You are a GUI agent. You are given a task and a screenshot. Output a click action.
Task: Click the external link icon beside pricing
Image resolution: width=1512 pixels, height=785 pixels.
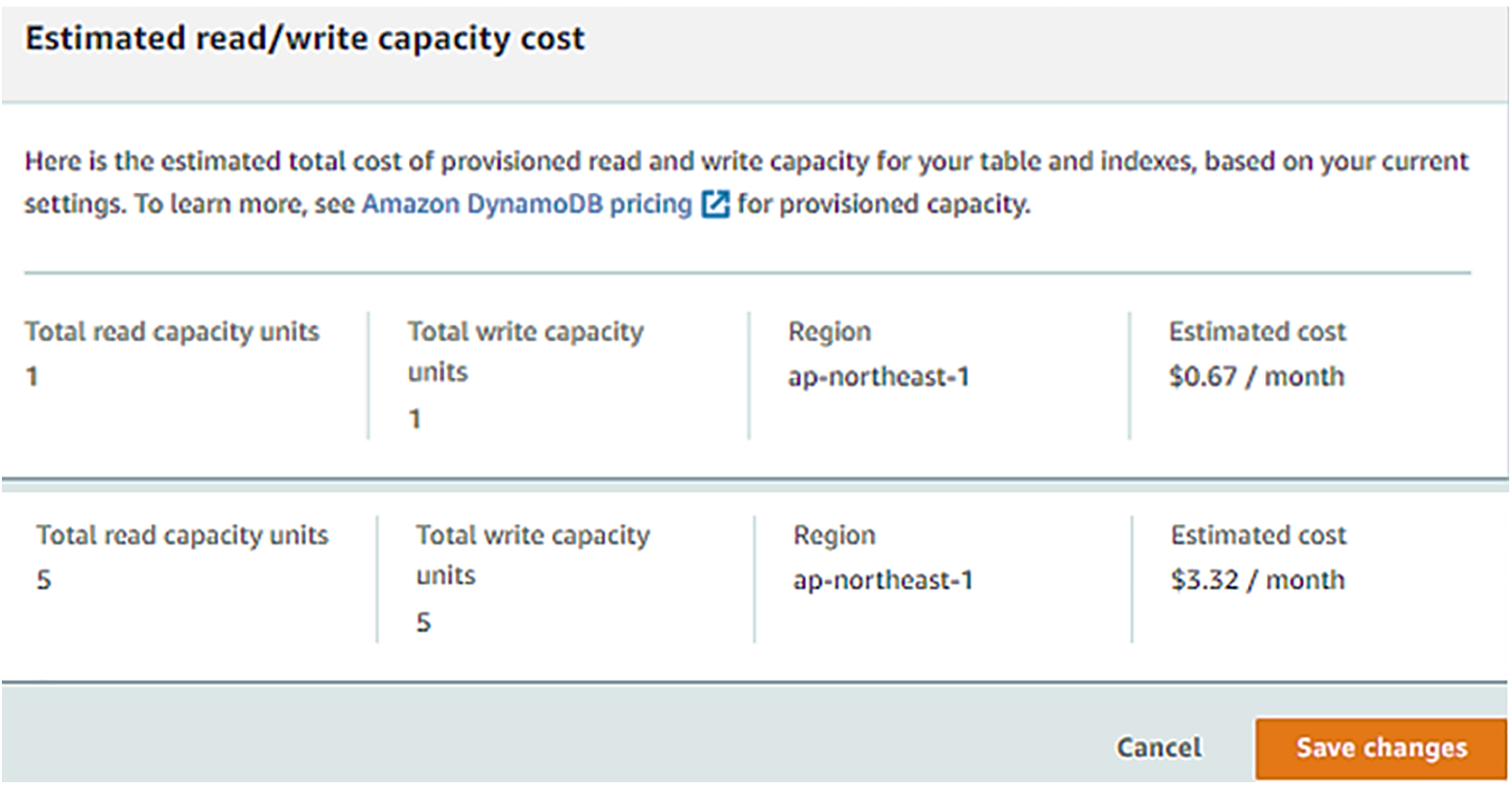pyautogui.click(x=715, y=204)
